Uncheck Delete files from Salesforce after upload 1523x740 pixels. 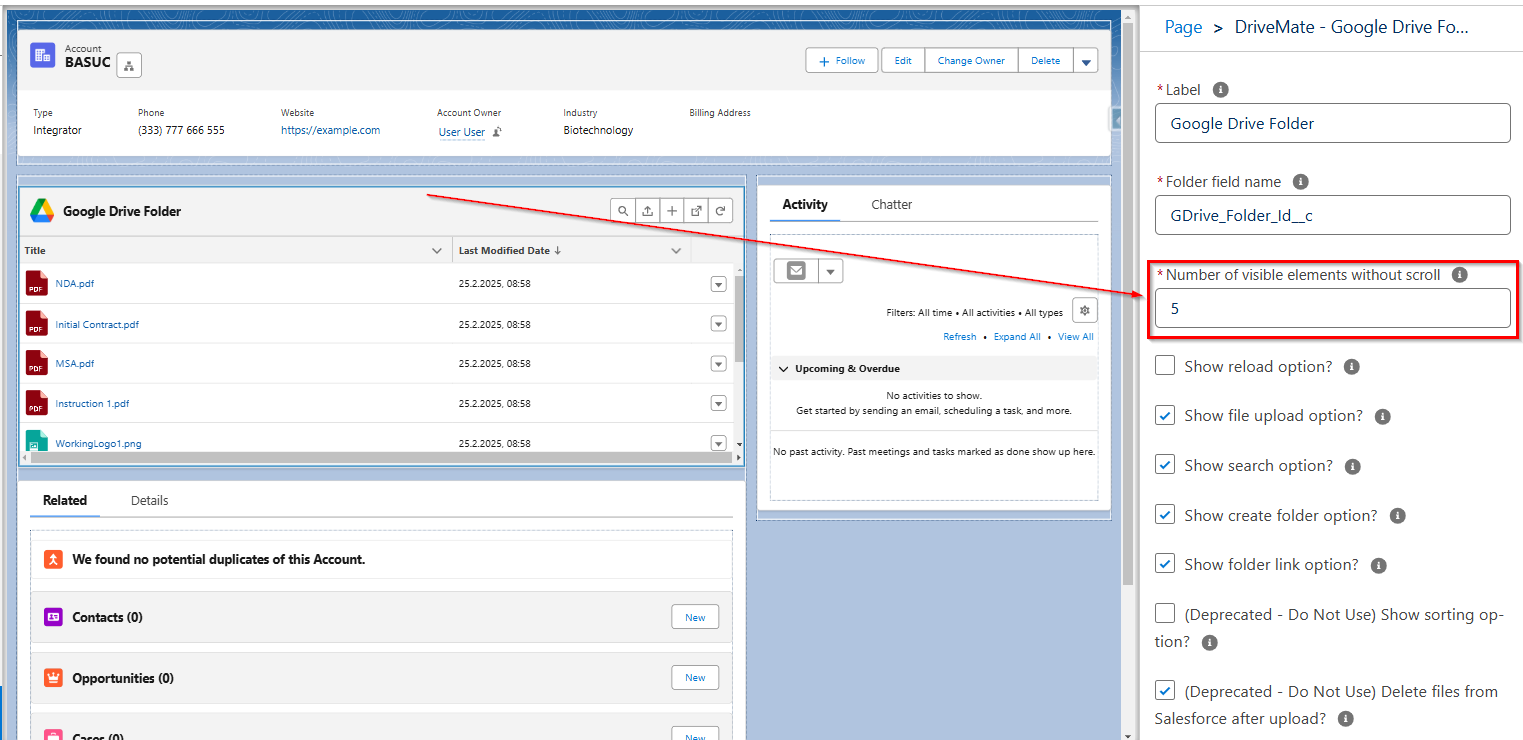tap(1164, 689)
